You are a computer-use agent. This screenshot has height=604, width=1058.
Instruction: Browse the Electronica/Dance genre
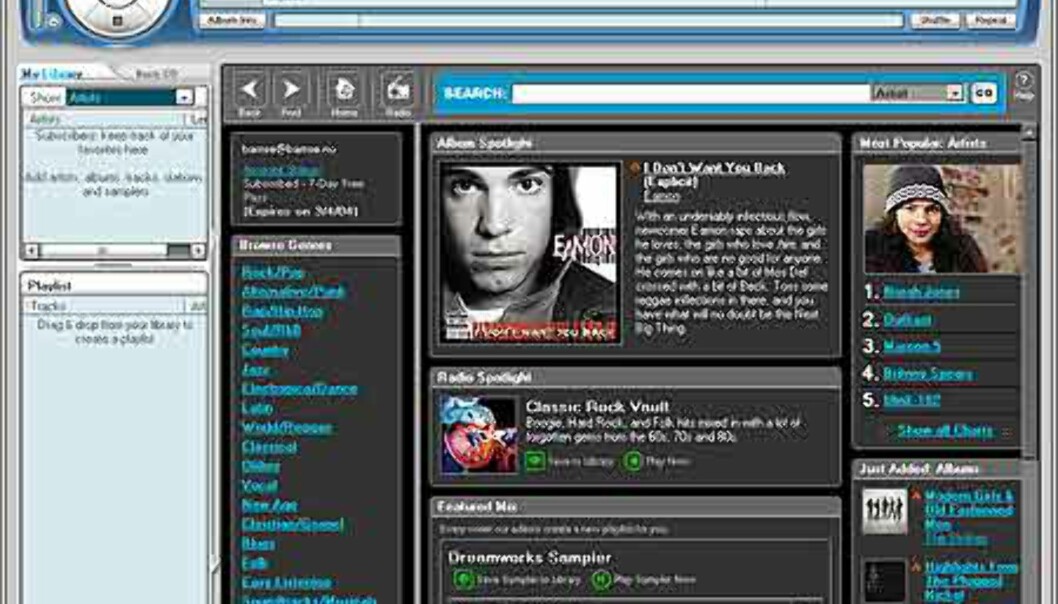pos(300,389)
